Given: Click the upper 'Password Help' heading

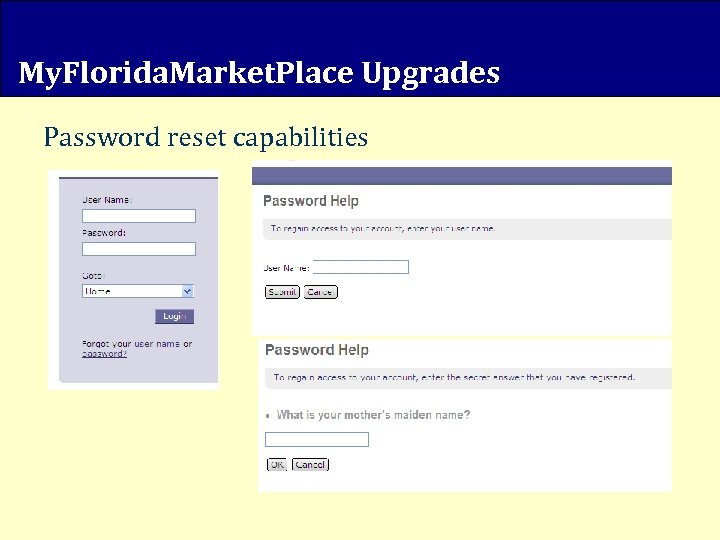Looking at the screenshot, I should 311,201.
